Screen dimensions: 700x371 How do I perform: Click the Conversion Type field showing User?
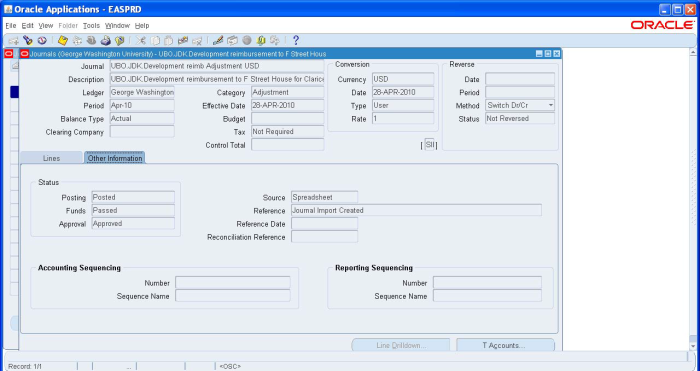pyautogui.click(x=403, y=105)
